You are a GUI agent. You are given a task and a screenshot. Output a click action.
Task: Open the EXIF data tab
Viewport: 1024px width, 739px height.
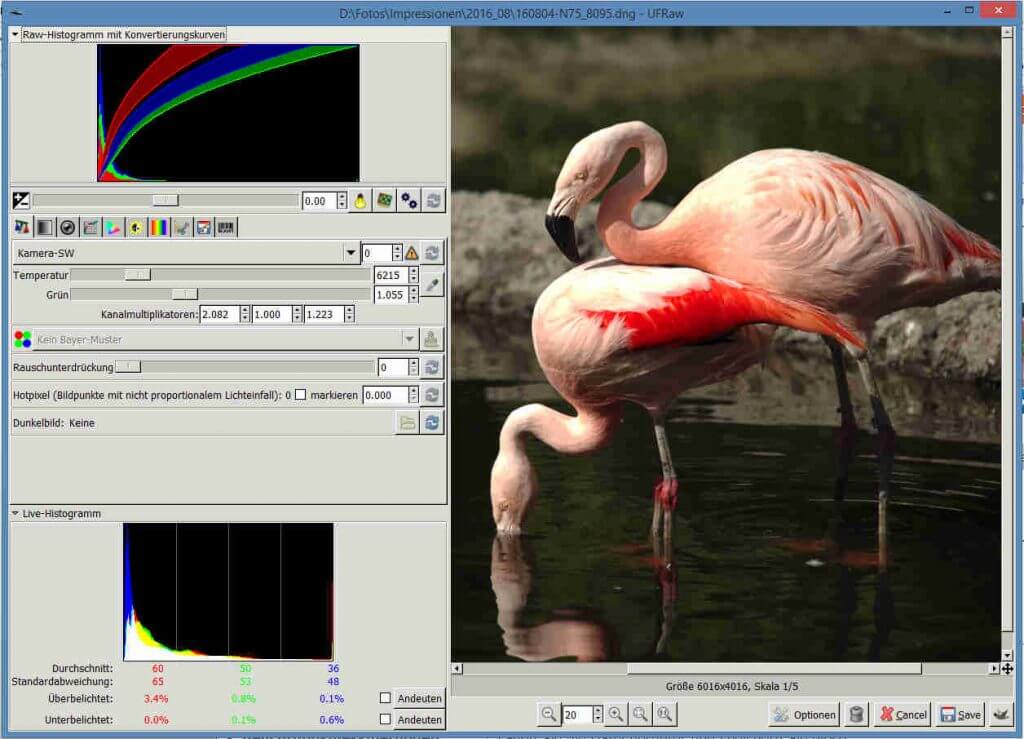coord(226,227)
